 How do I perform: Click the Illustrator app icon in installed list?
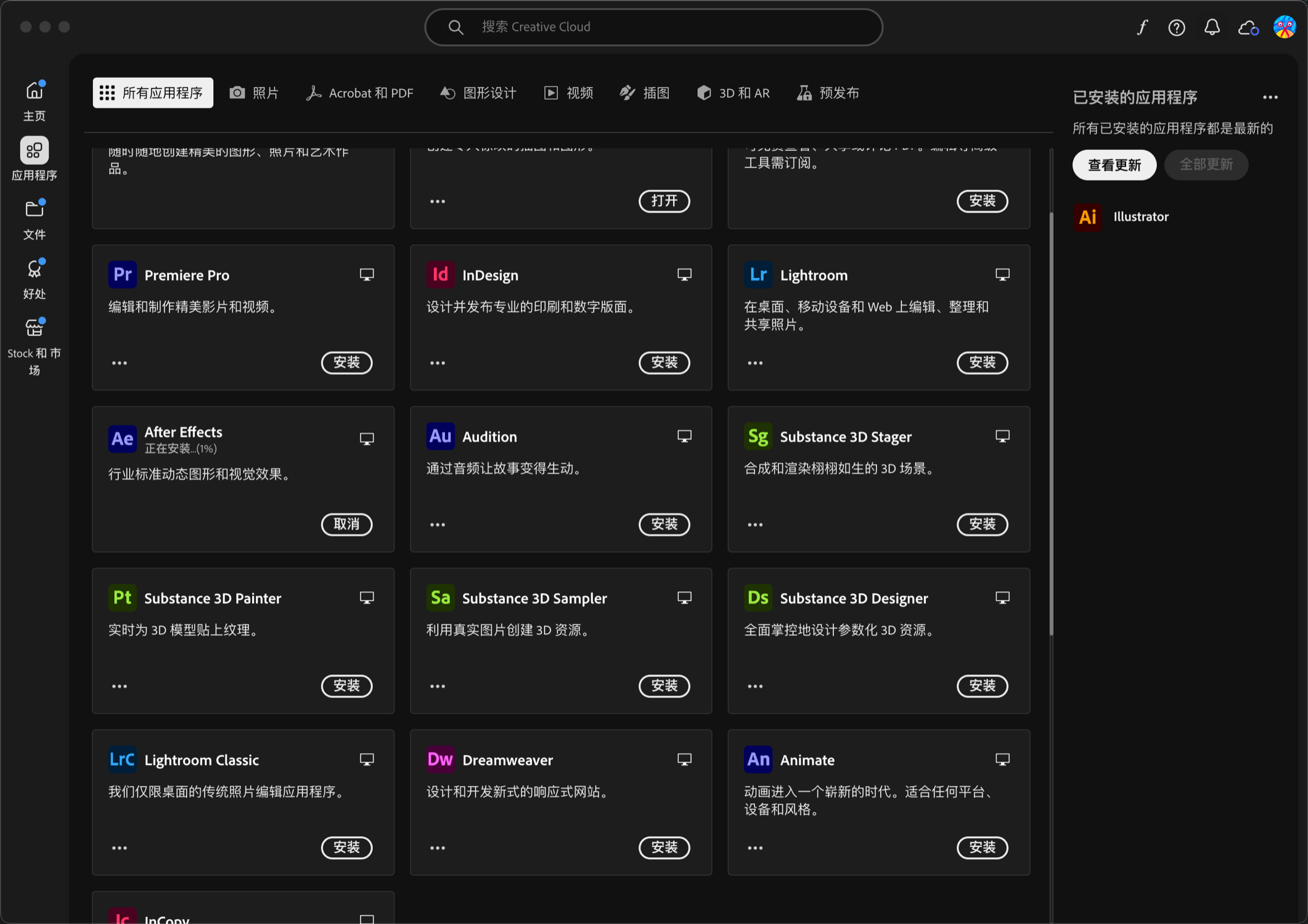[x=1087, y=217]
